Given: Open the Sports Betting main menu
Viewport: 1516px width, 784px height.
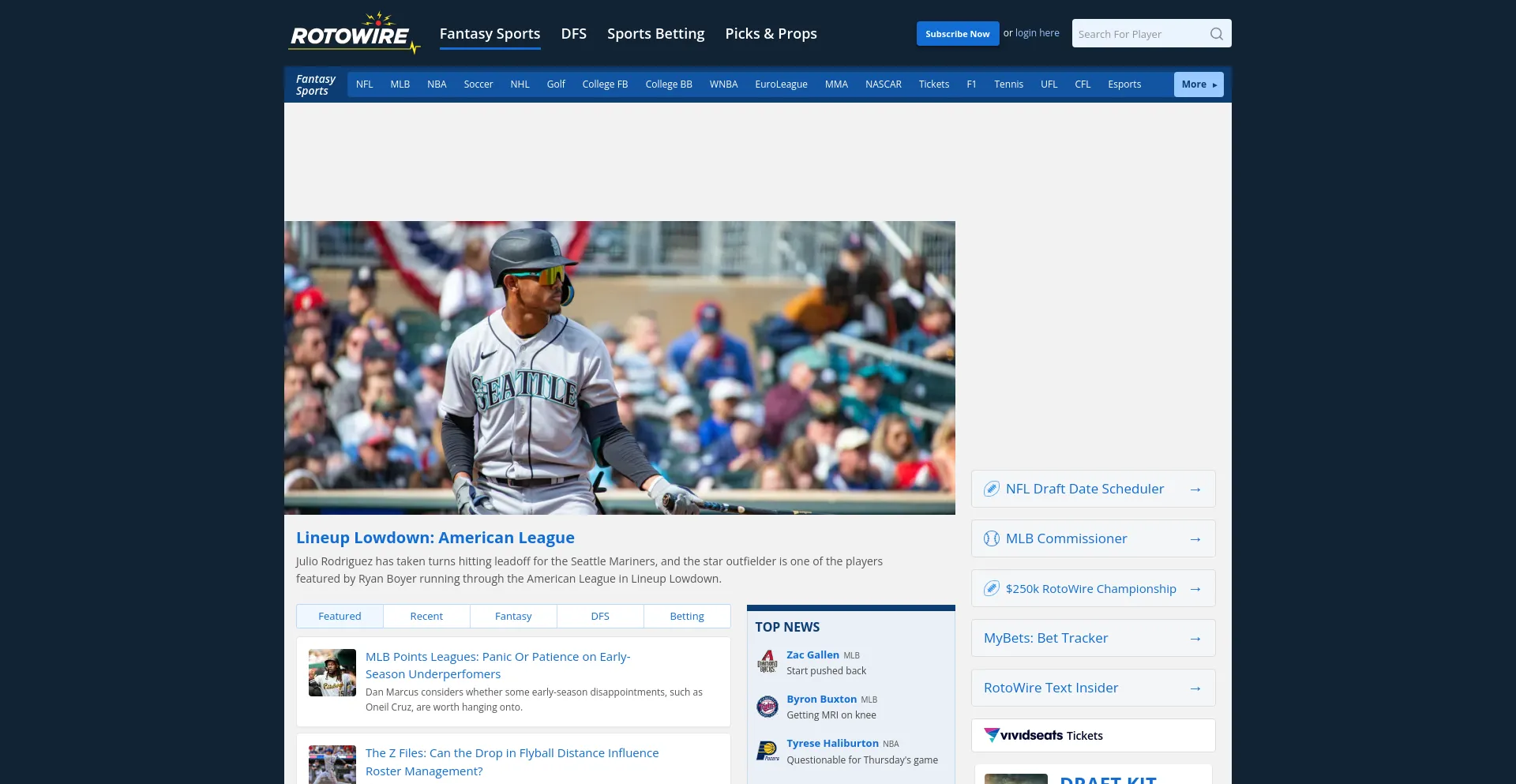Looking at the screenshot, I should coord(655,34).
